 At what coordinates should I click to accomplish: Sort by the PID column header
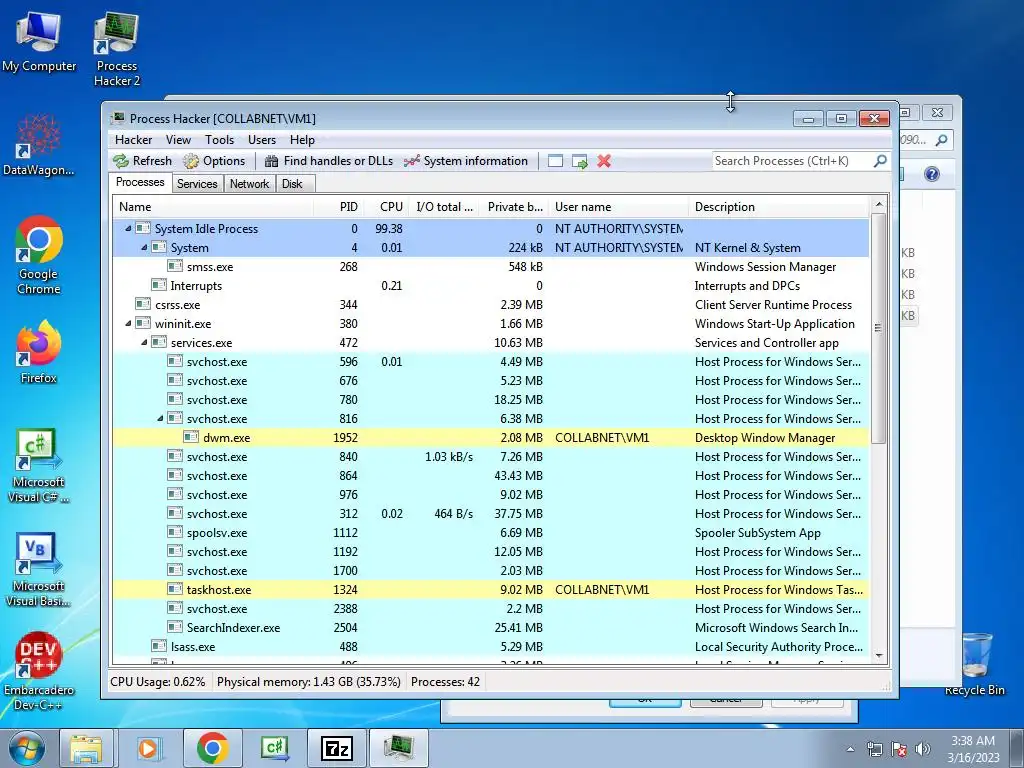[x=340, y=206]
